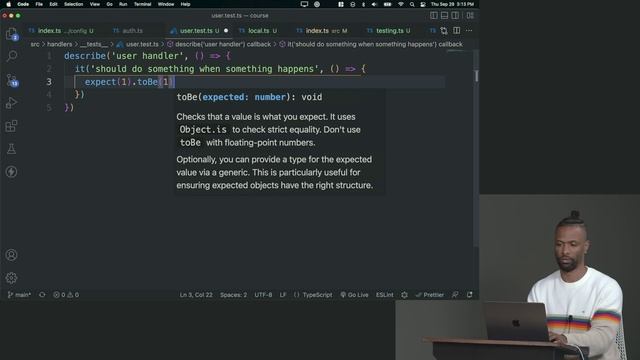Click Prettier status item
This screenshot has height=360, width=640.
tap(430, 295)
